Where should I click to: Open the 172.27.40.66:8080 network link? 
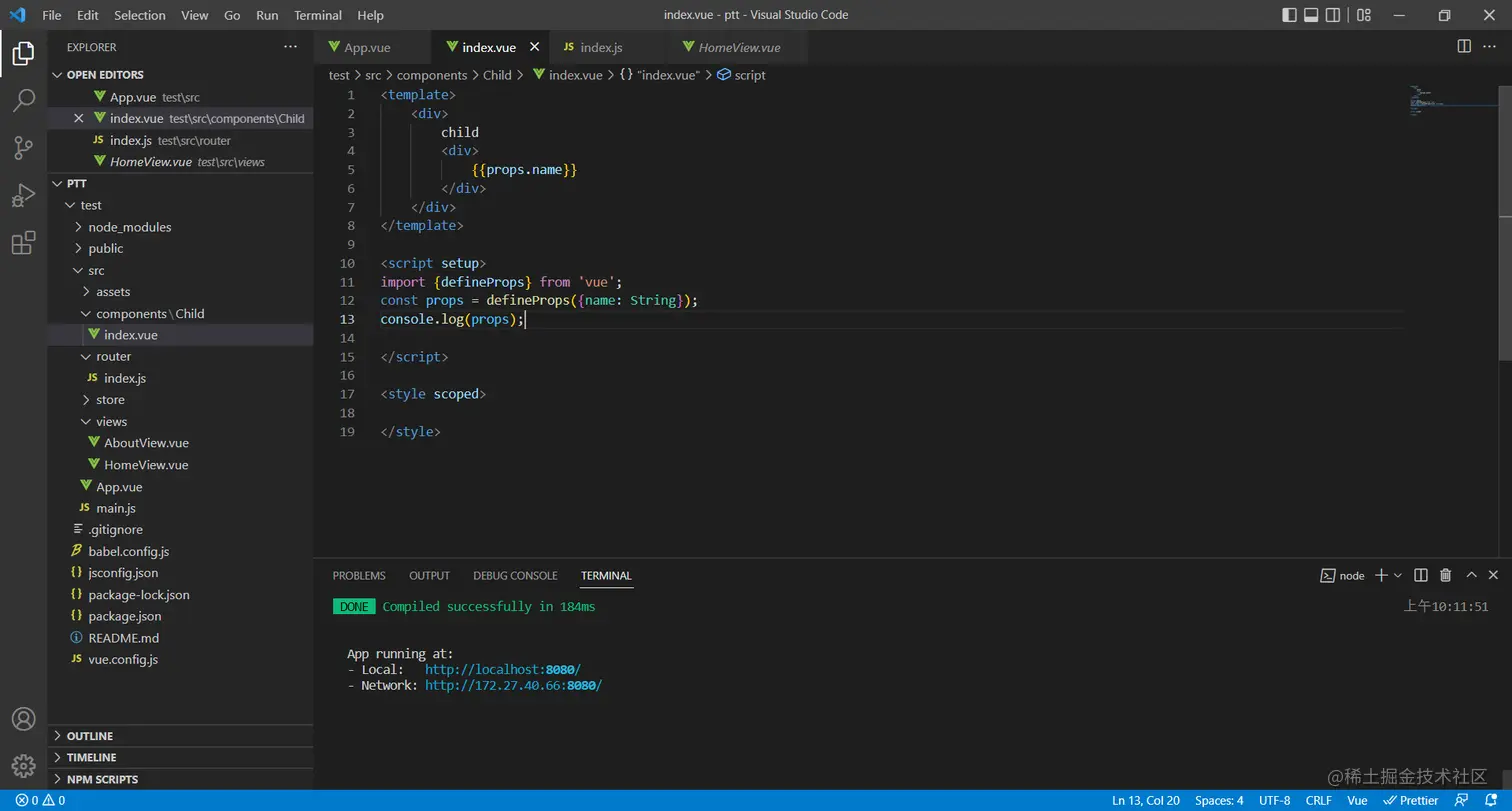[513, 685]
